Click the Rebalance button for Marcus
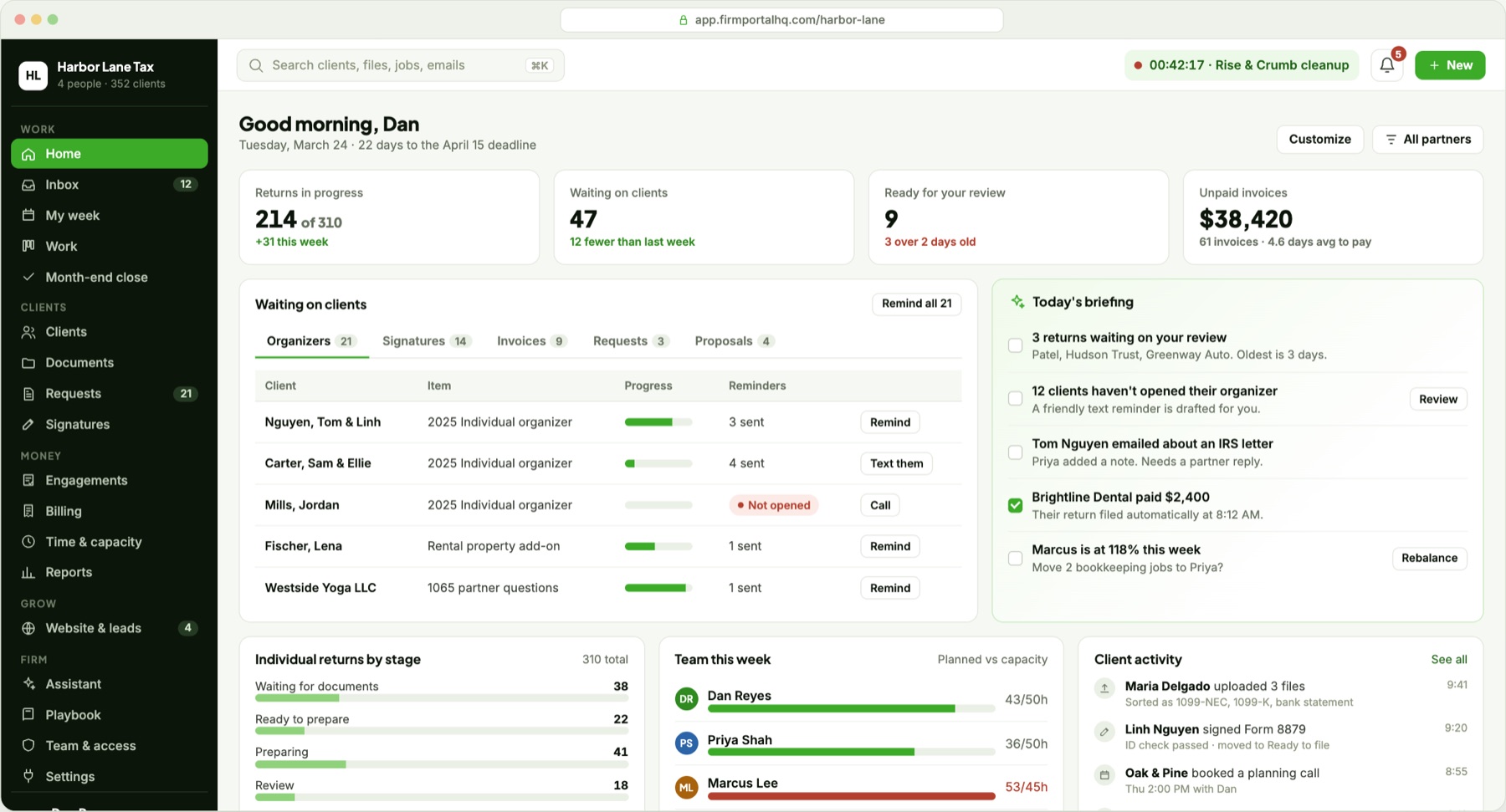The height and width of the screenshot is (812, 1506). coord(1429,559)
